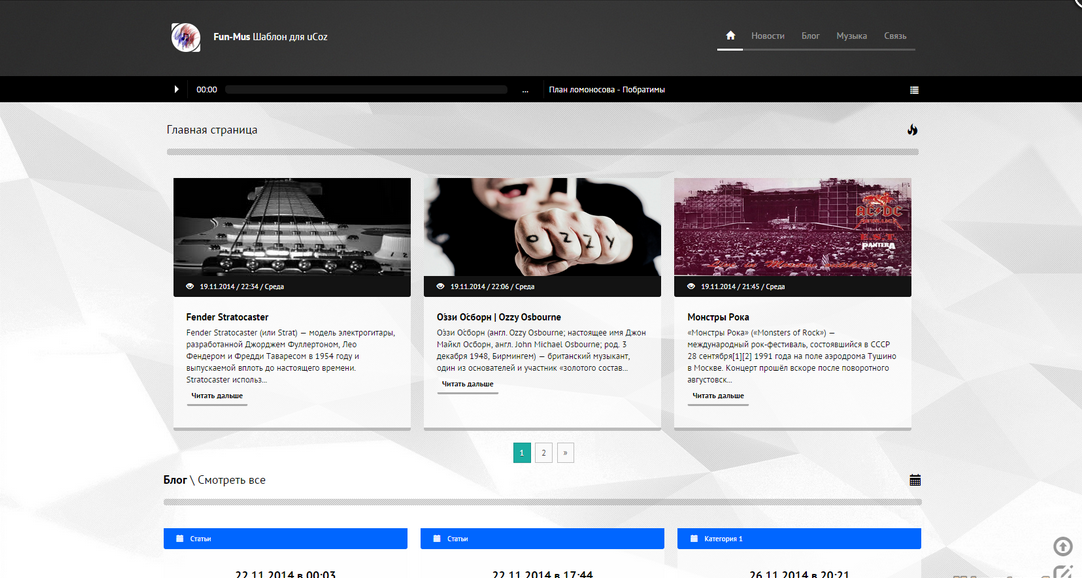The image size is (1082, 578).
Task: Click the flame icon beside Главная страница
Action: pos(912,130)
